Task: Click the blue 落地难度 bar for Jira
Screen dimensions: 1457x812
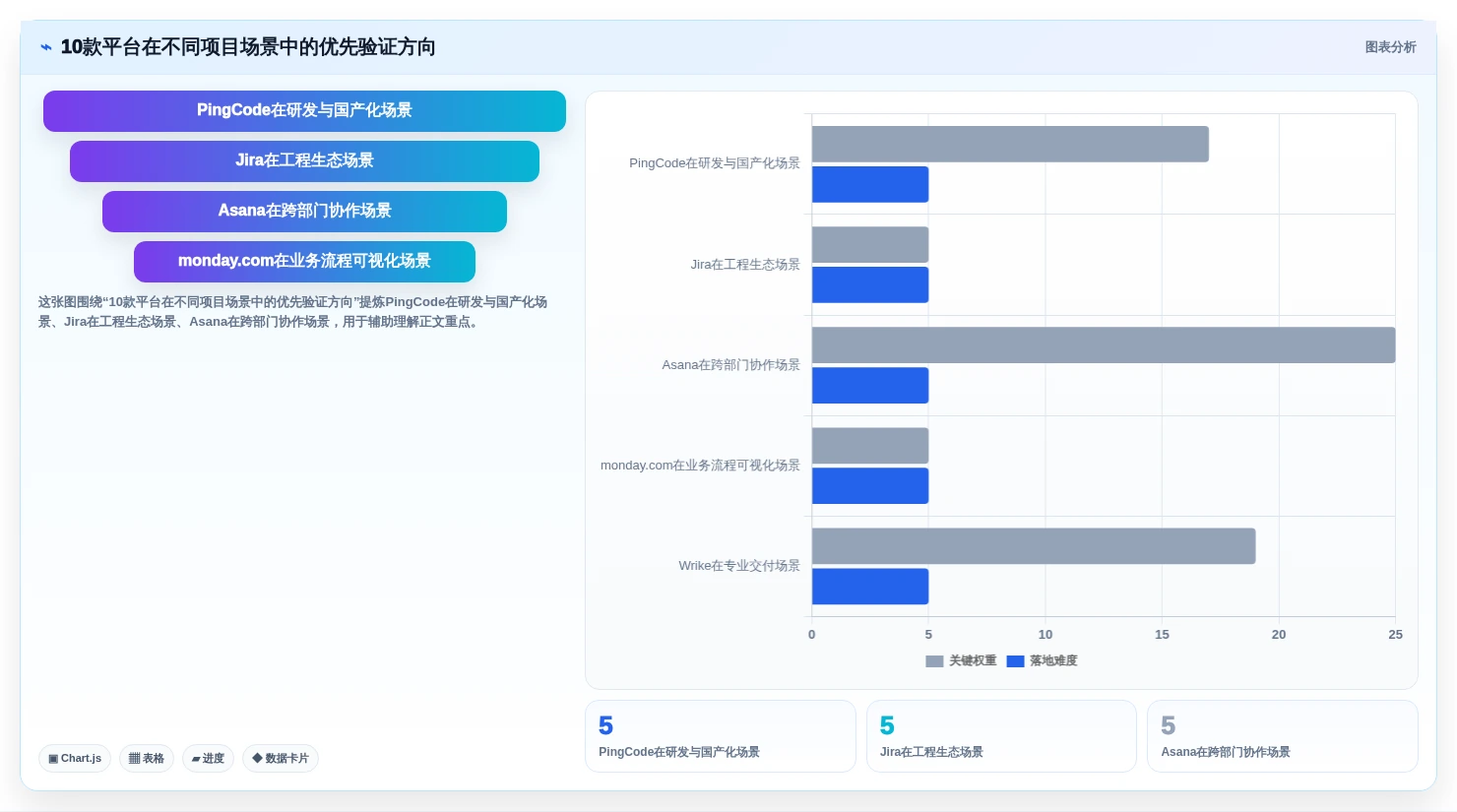Action: (x=870, y=284)
